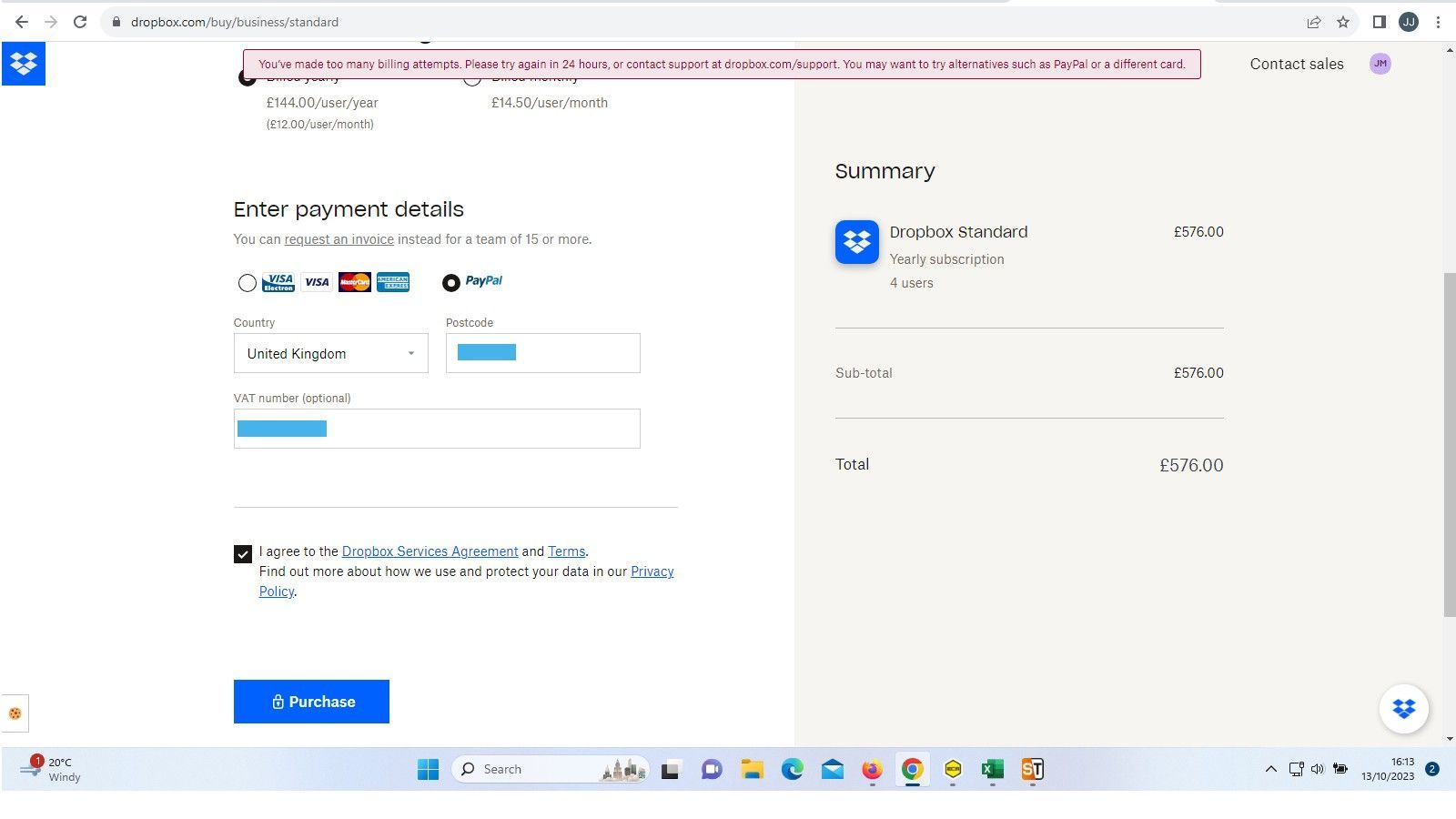Open Chrome three-dot menu

1438,22
